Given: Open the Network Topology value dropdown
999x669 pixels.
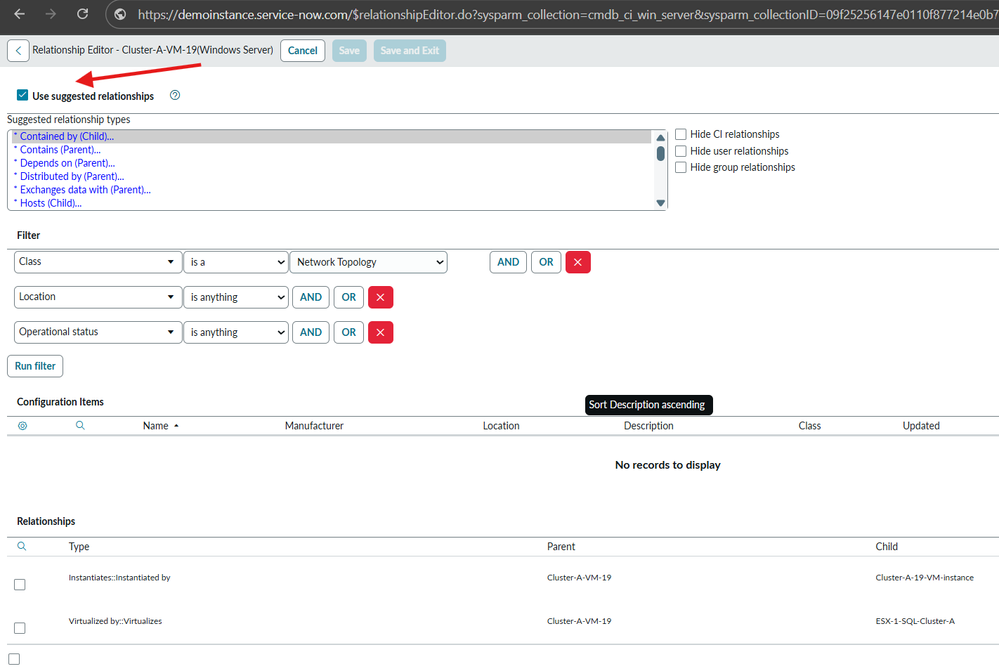Looking at the screenshot, I should pyautogui.click(x=368, y=262).
